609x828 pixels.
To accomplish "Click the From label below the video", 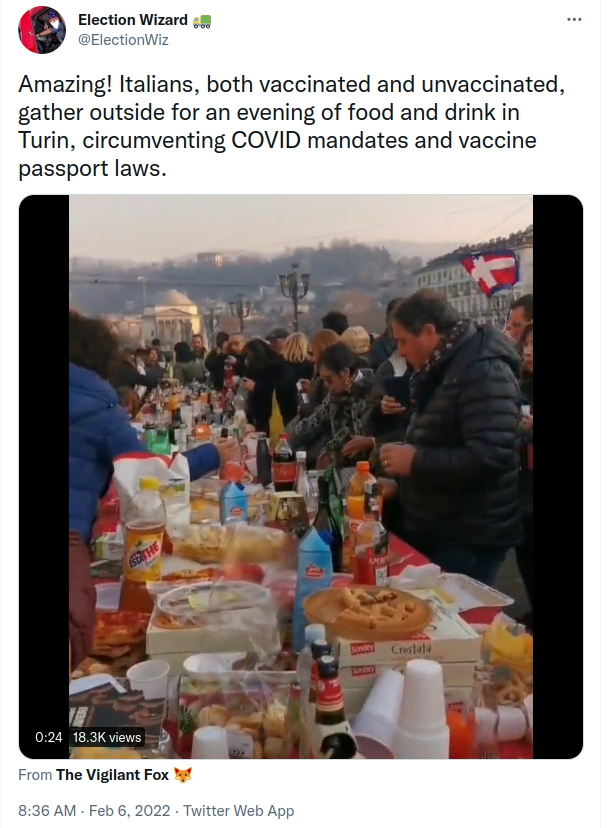I will (x=35, y=775).
